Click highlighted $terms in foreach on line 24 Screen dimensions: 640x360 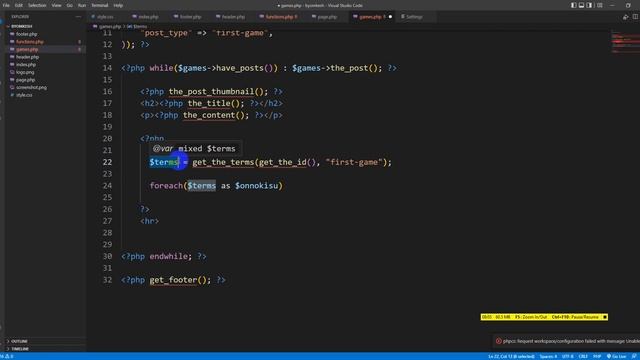tap(202, 186)
